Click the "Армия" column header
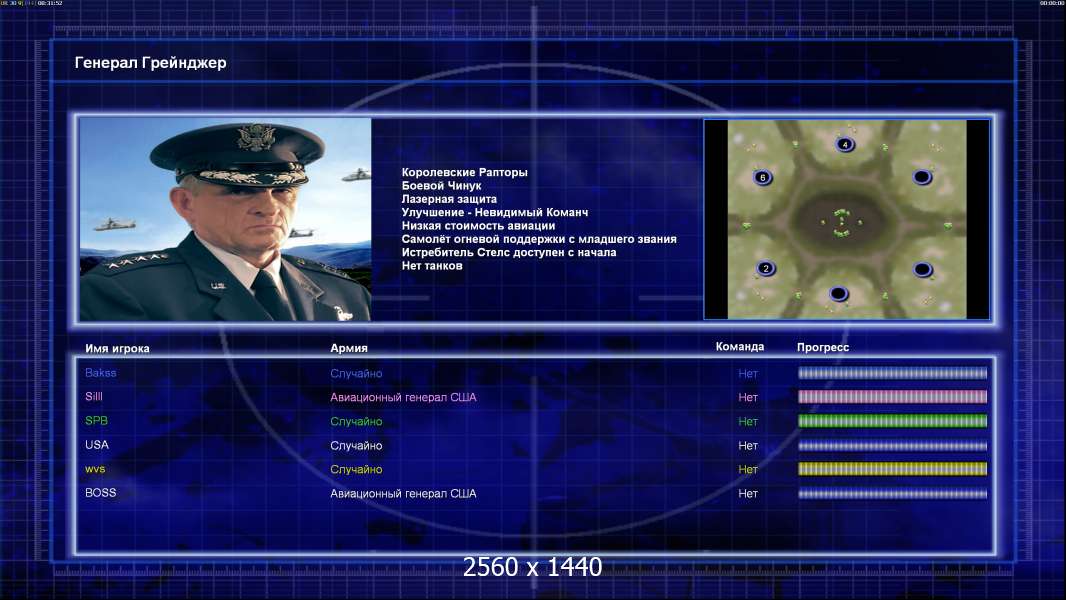The width and height of the screenshot is (1066, 600). (x=349, y=348)
